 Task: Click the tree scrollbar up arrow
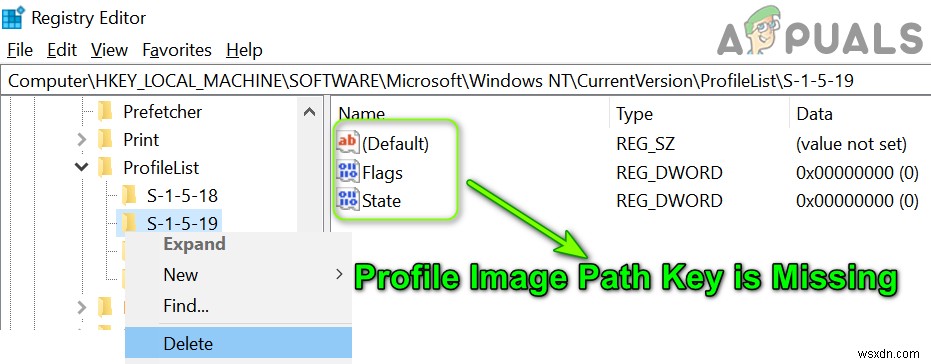309,112
